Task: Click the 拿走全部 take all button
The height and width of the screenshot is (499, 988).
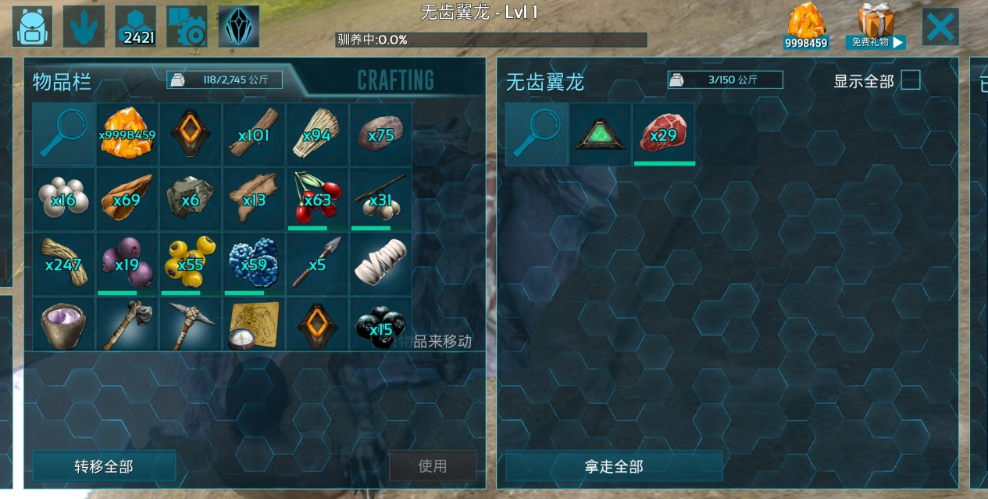Action: (x=614, y=466)
